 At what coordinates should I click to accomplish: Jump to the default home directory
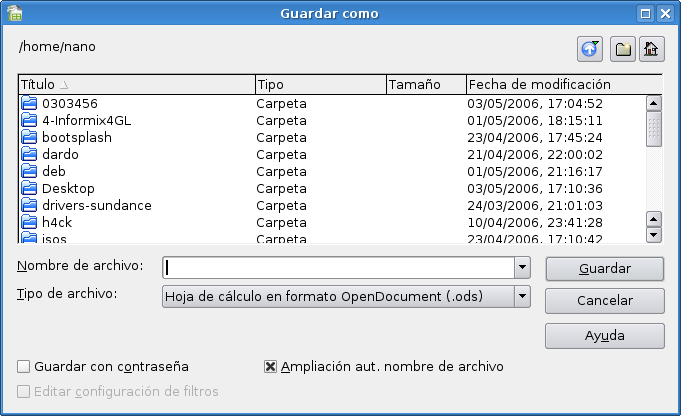pos(651,47)
